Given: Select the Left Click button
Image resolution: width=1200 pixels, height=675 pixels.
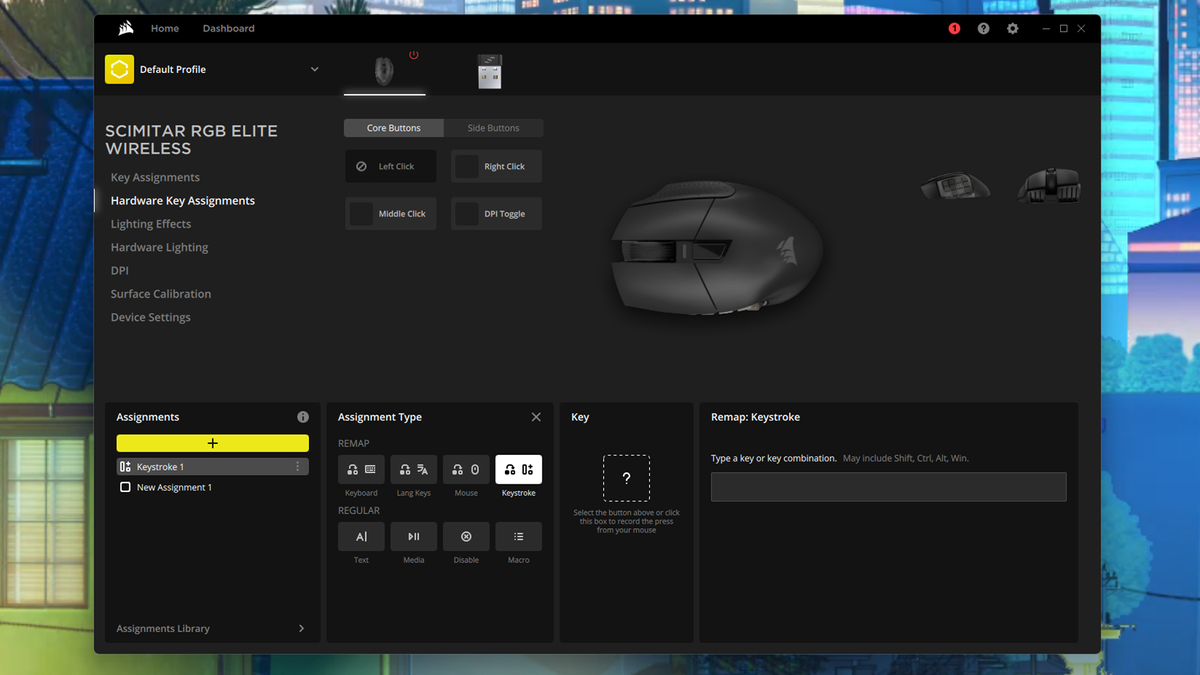Looking at the screenshot, I should (x=391, y=166).
